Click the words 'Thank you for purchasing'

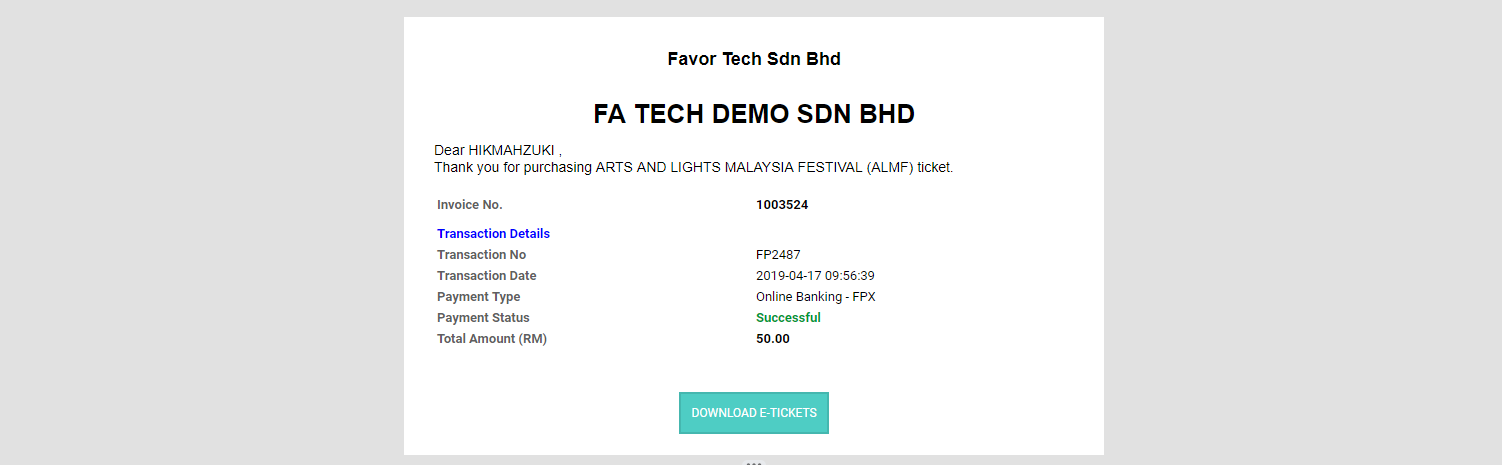point(513,167)
